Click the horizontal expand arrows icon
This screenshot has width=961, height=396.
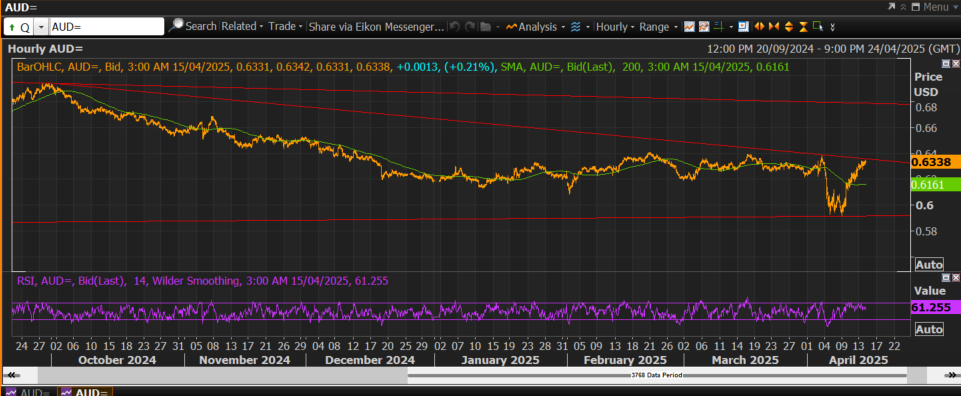click(x=759, y=27)
